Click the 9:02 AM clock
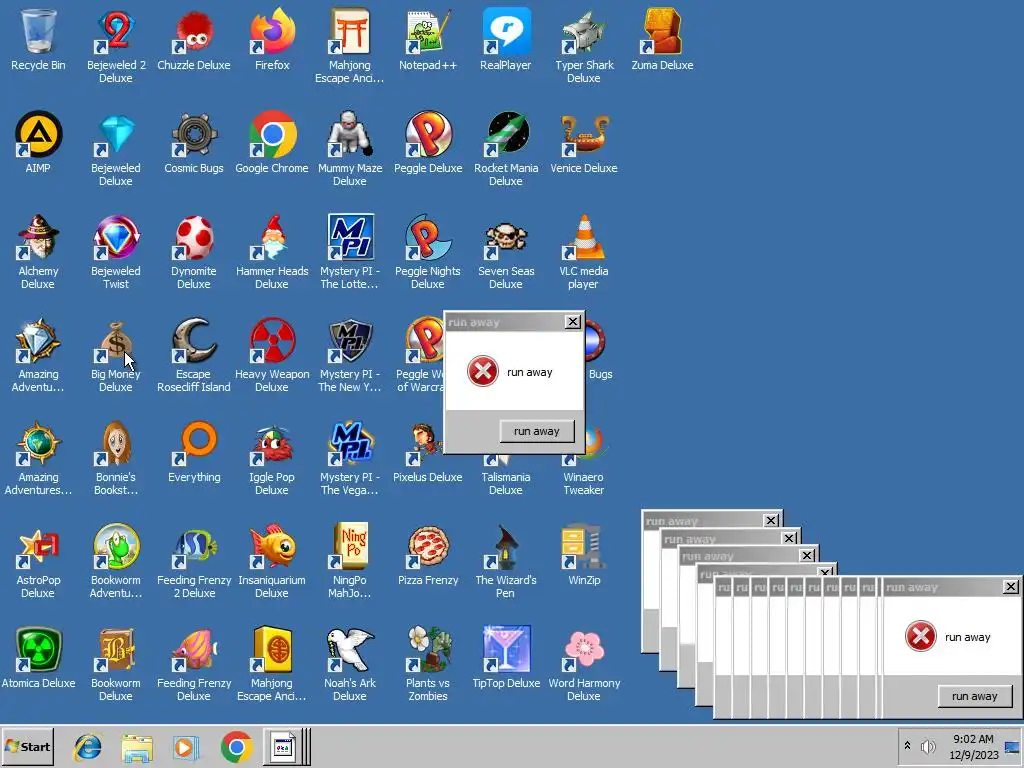The height and width of the screenshot is (768, 1024). pyautogui.click(x=973, y=739)
